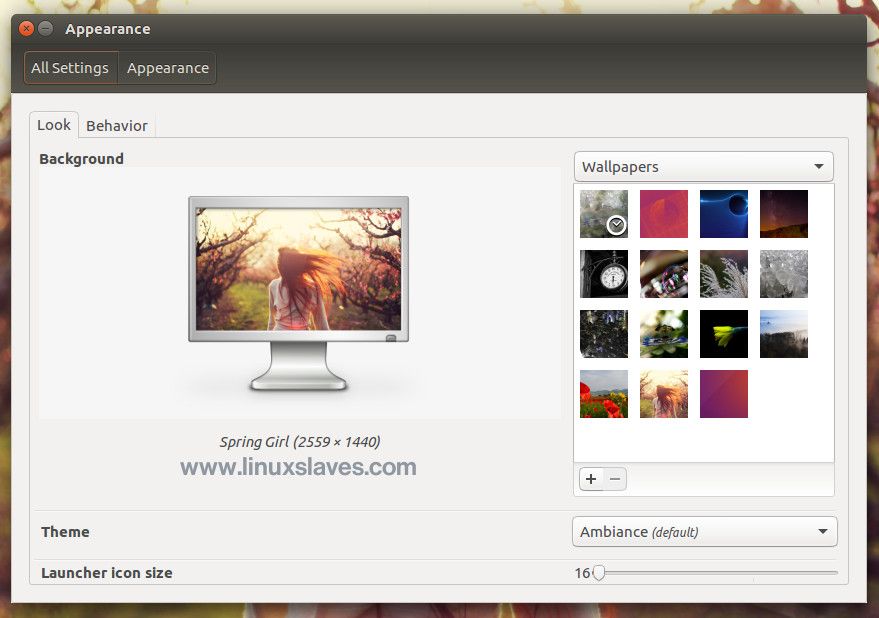Image resolution: width=879 pixels, height=618 pixels.
Task: Select the pink-red abstract wallpaper
Action: tap(664, 214)
